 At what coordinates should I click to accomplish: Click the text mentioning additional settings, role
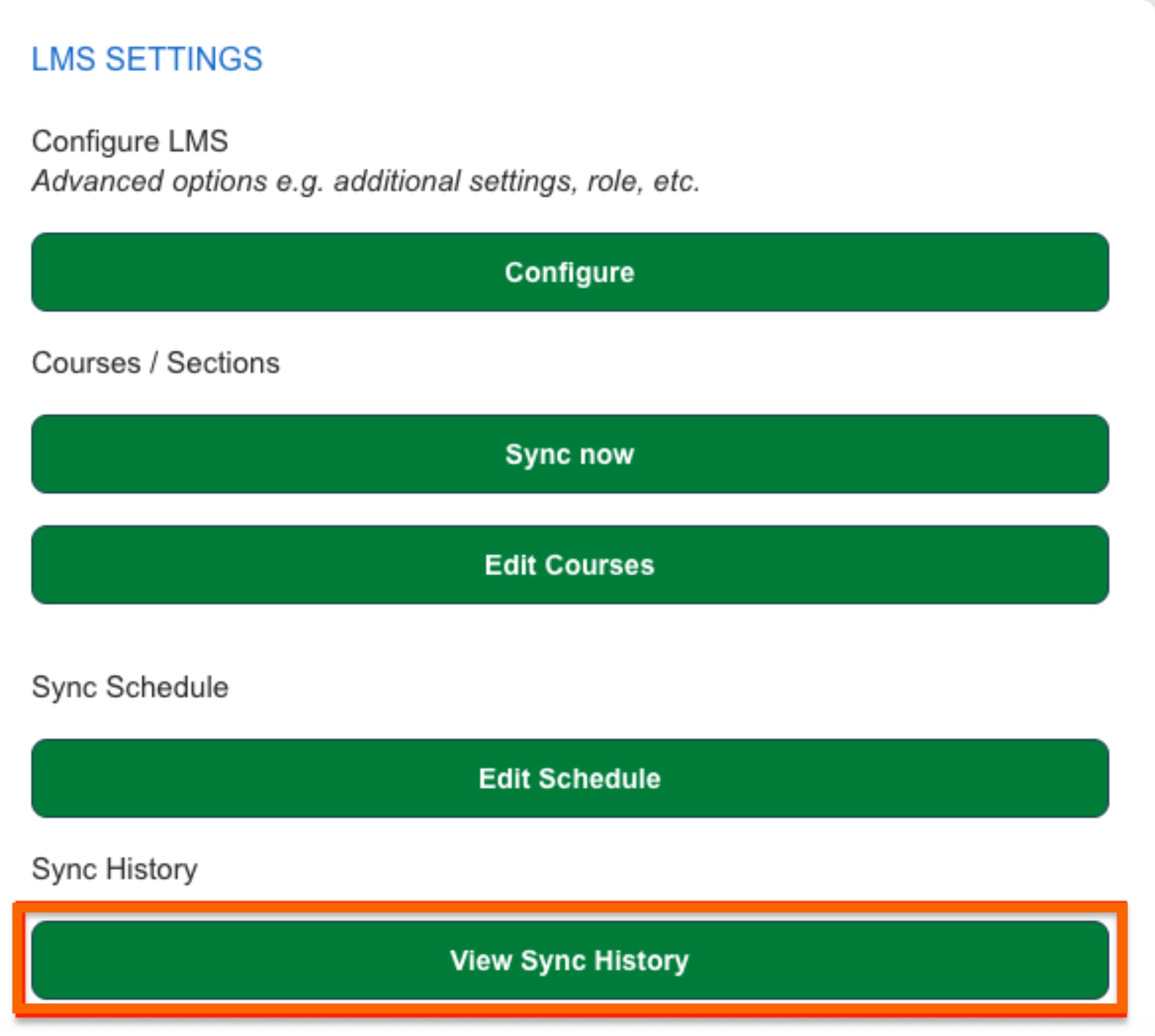(365, 182)
